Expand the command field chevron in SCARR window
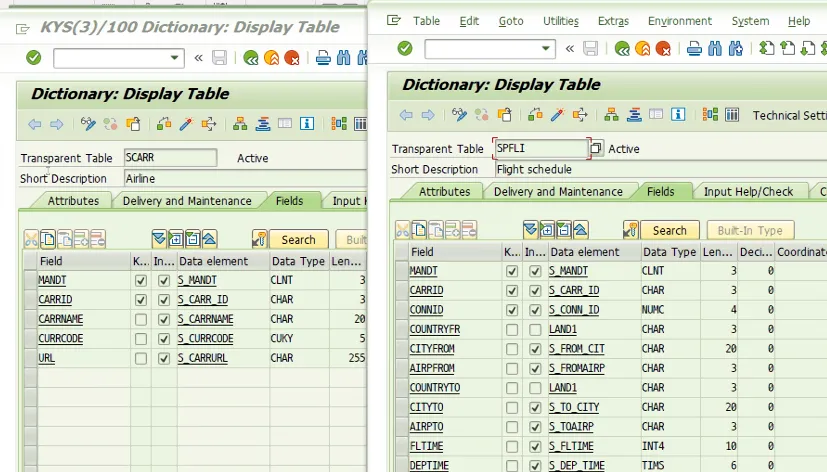Image resolution: width=827 pixels, height=472 pixels. point(198,58)
